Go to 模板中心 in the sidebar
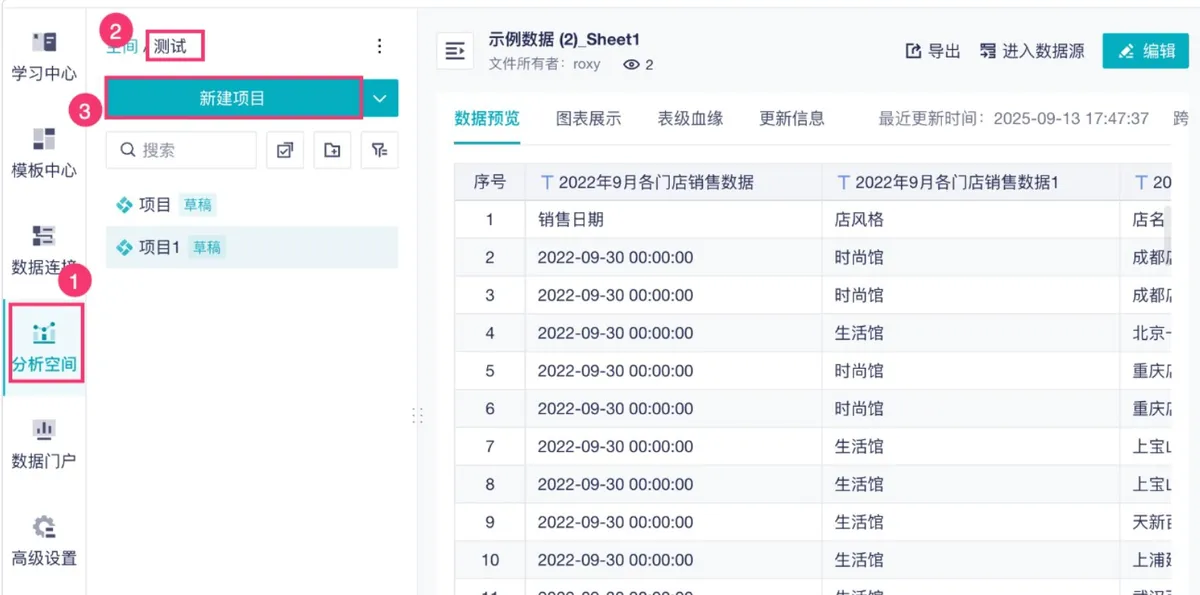1200x595 pixels. pos(44,154)
